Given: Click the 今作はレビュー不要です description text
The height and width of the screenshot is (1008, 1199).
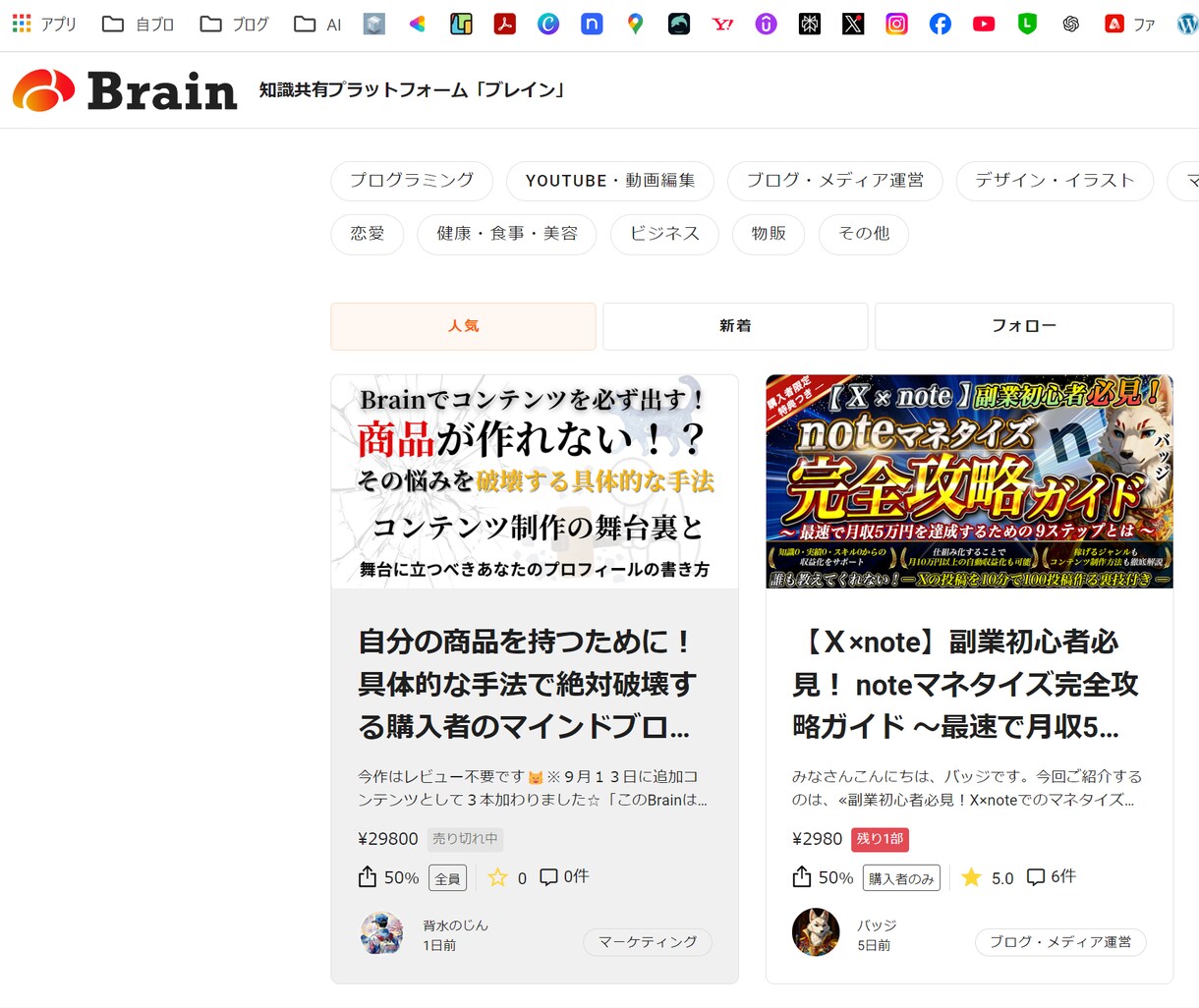Looking at the screenshot, I should pyautogui.click(x=533, y=788).
